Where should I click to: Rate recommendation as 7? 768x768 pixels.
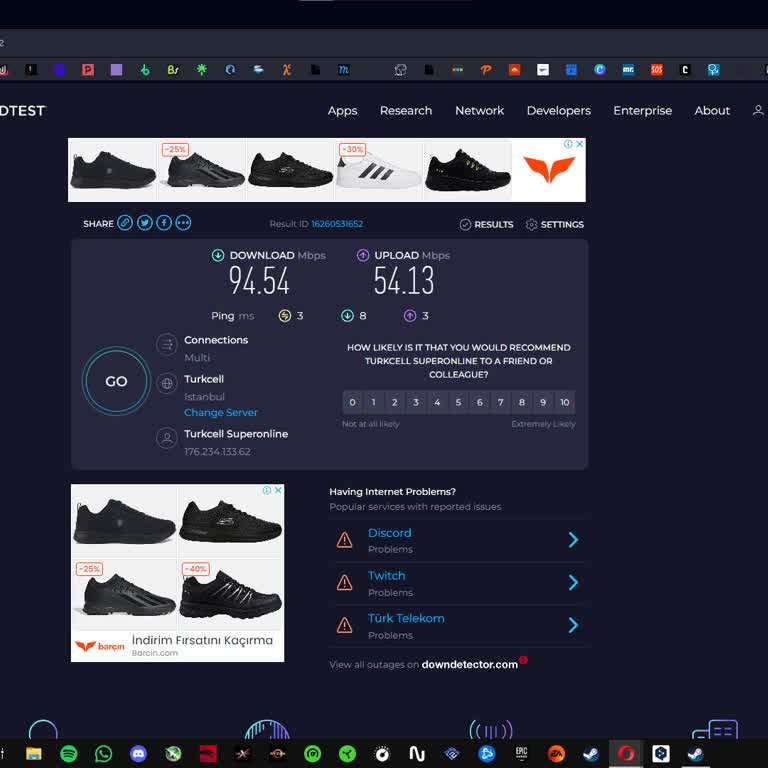tap(501, 402)
